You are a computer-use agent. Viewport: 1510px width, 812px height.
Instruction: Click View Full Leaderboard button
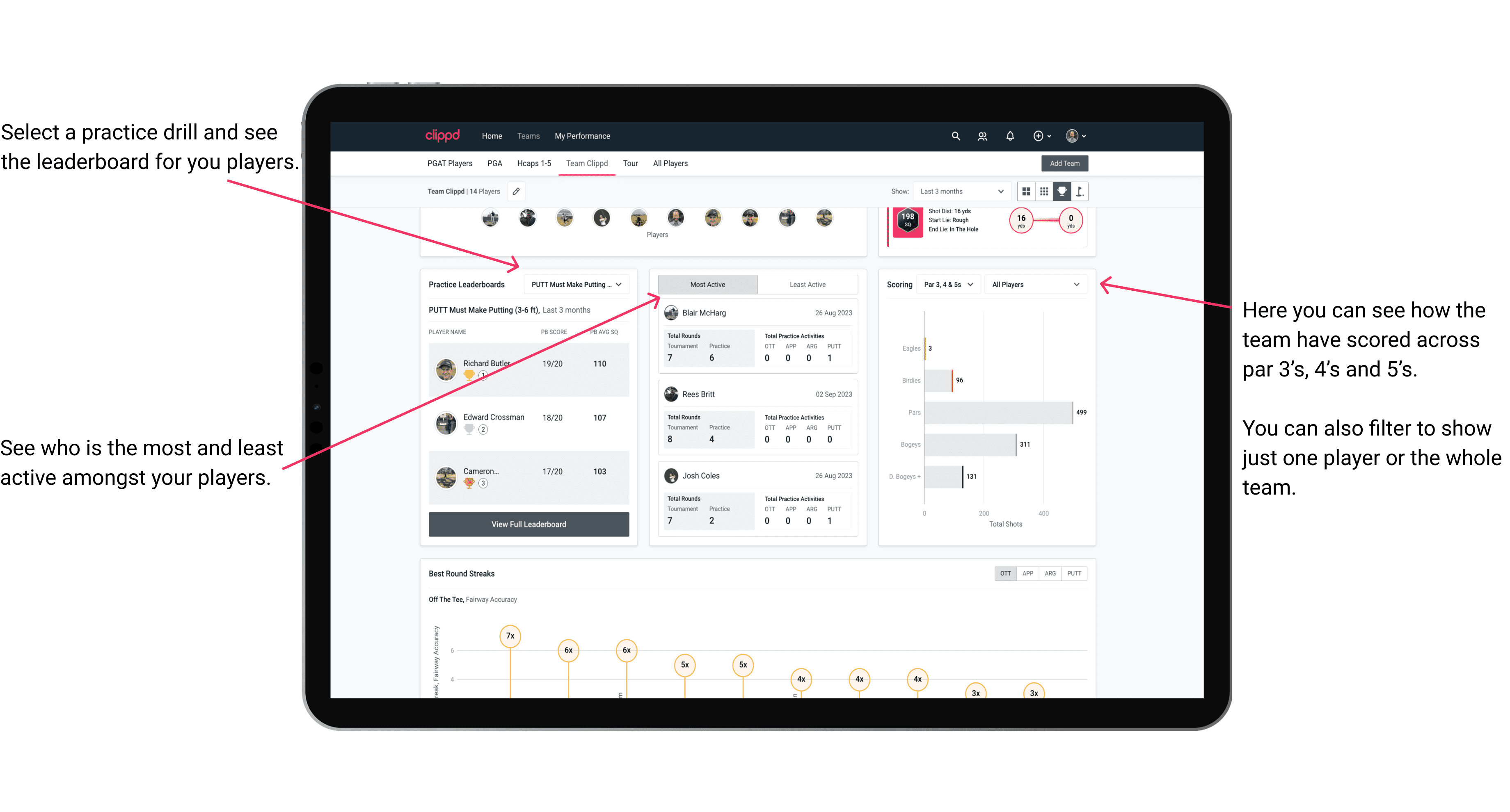click(529, 525)
